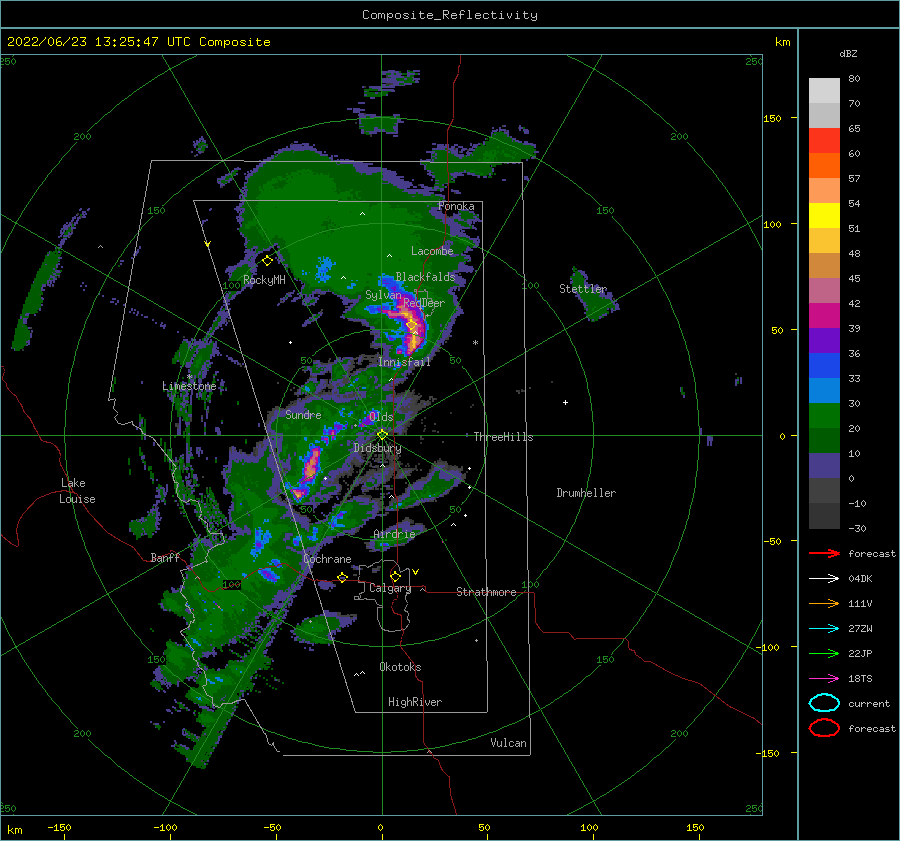The image size is (900, 841).
Task: Select the light blue 30-33 dBZ swatch
Action: coord(824,391)
